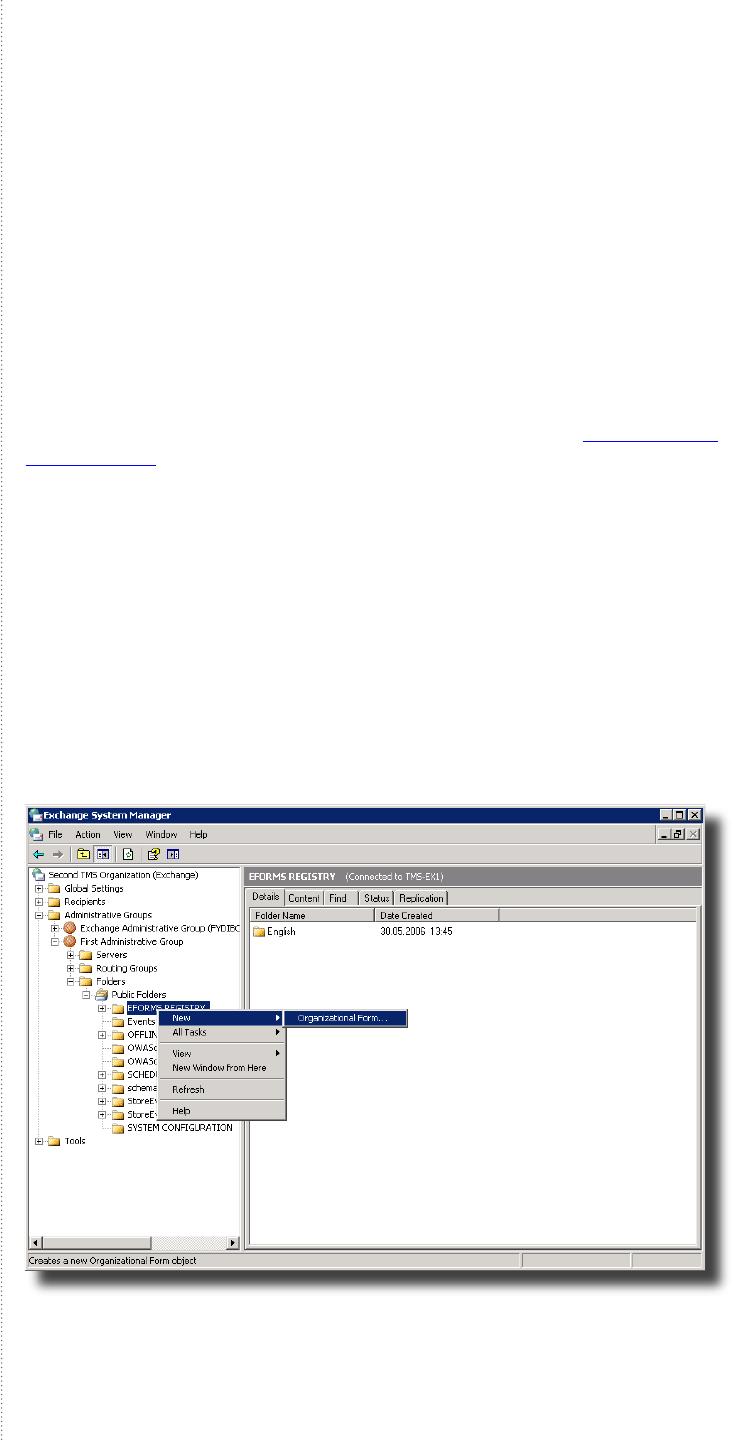Click the MMC icon left of File menu
The width and height of the screenshot is (734, 1441).
coord(37,834)
